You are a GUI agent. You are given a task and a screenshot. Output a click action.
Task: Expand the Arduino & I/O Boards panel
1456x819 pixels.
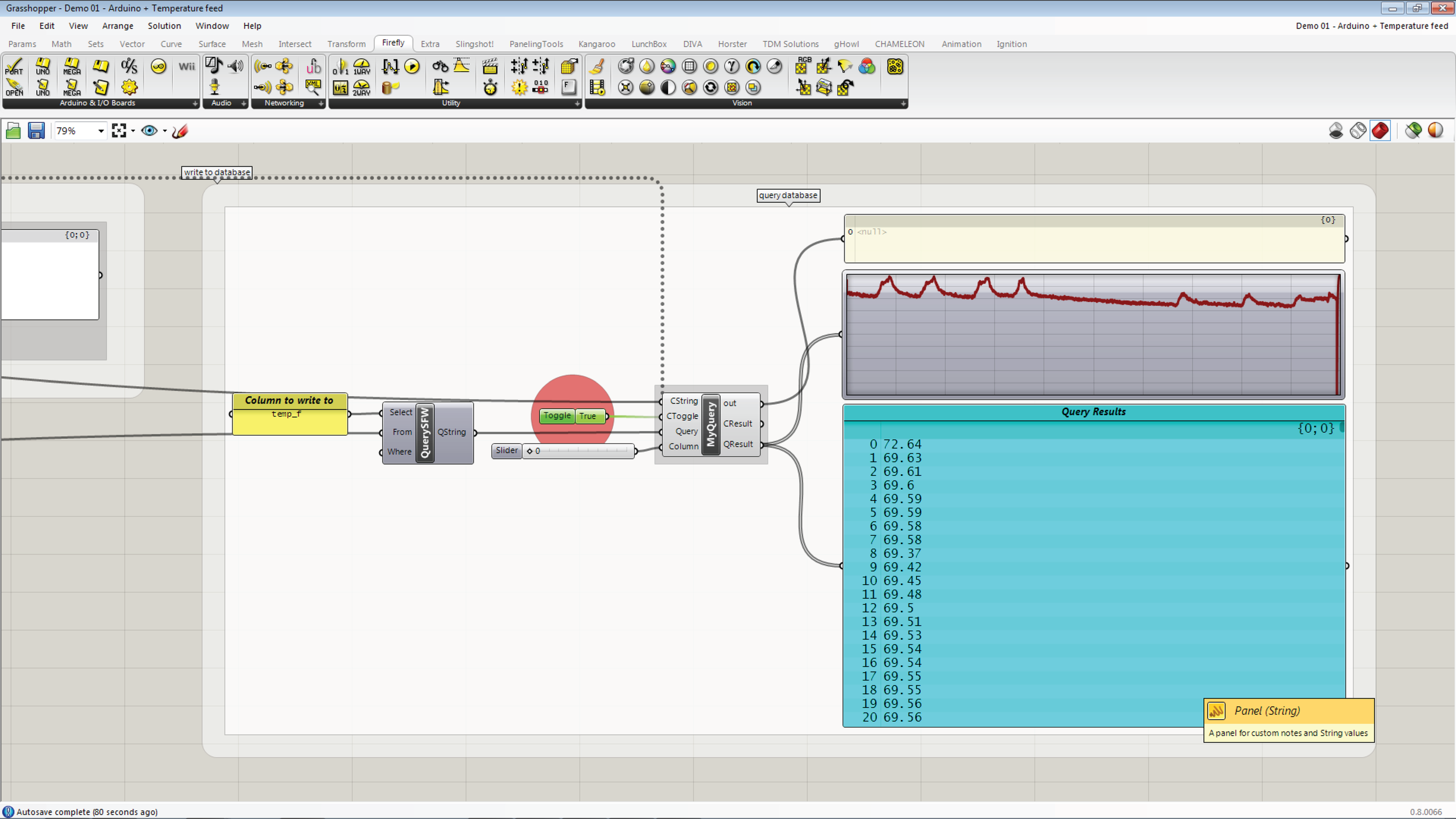click(x=195, y=104)
